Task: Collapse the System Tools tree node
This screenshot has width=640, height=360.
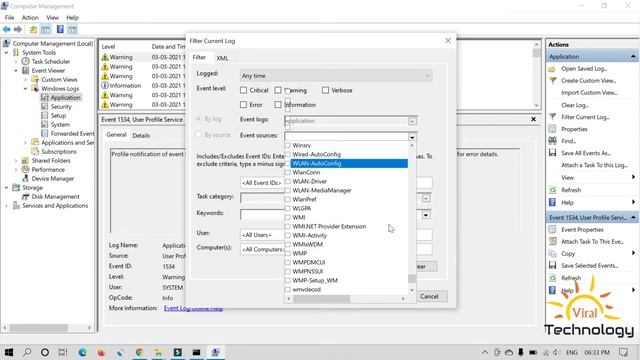Action: pos(7,53)
